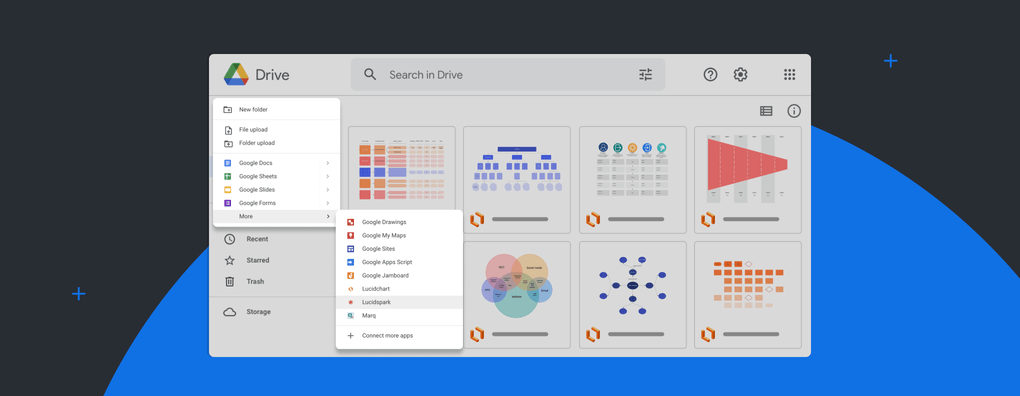Expand the Google Forms submenu arrow
The height and width of the screenshot is (396, 1020).
click(328, 203)
